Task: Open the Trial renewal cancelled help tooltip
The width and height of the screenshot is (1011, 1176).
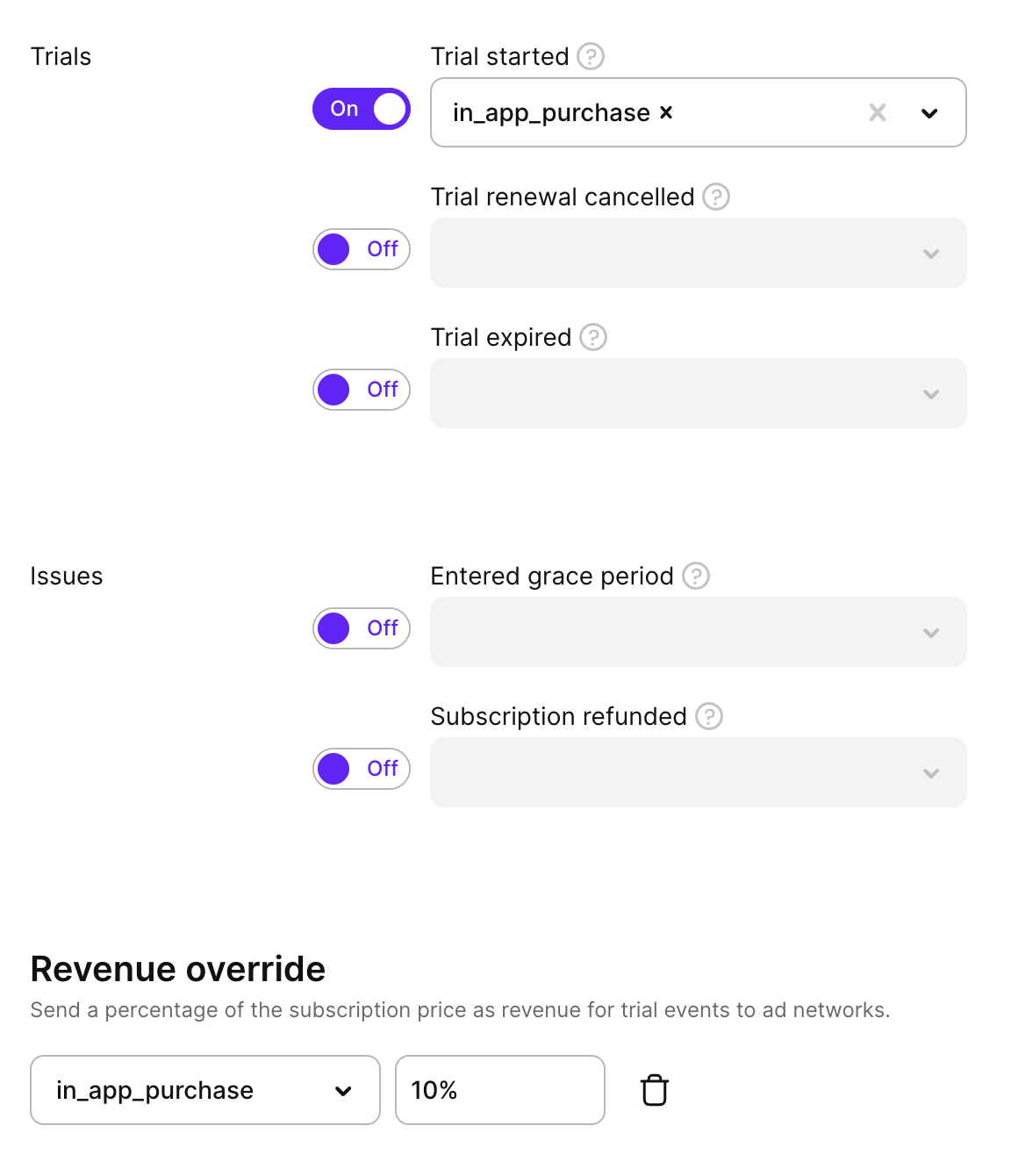Action: (717, 197)
